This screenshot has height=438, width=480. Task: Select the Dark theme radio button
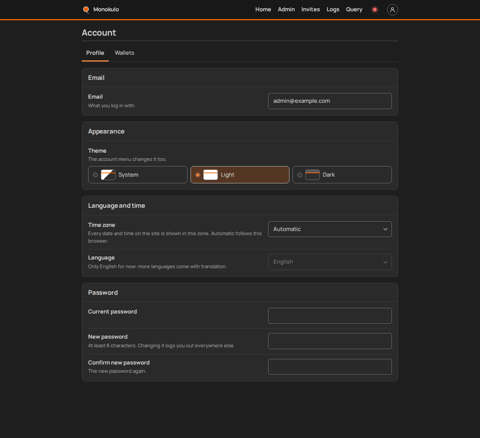click(x=300, y=175)
